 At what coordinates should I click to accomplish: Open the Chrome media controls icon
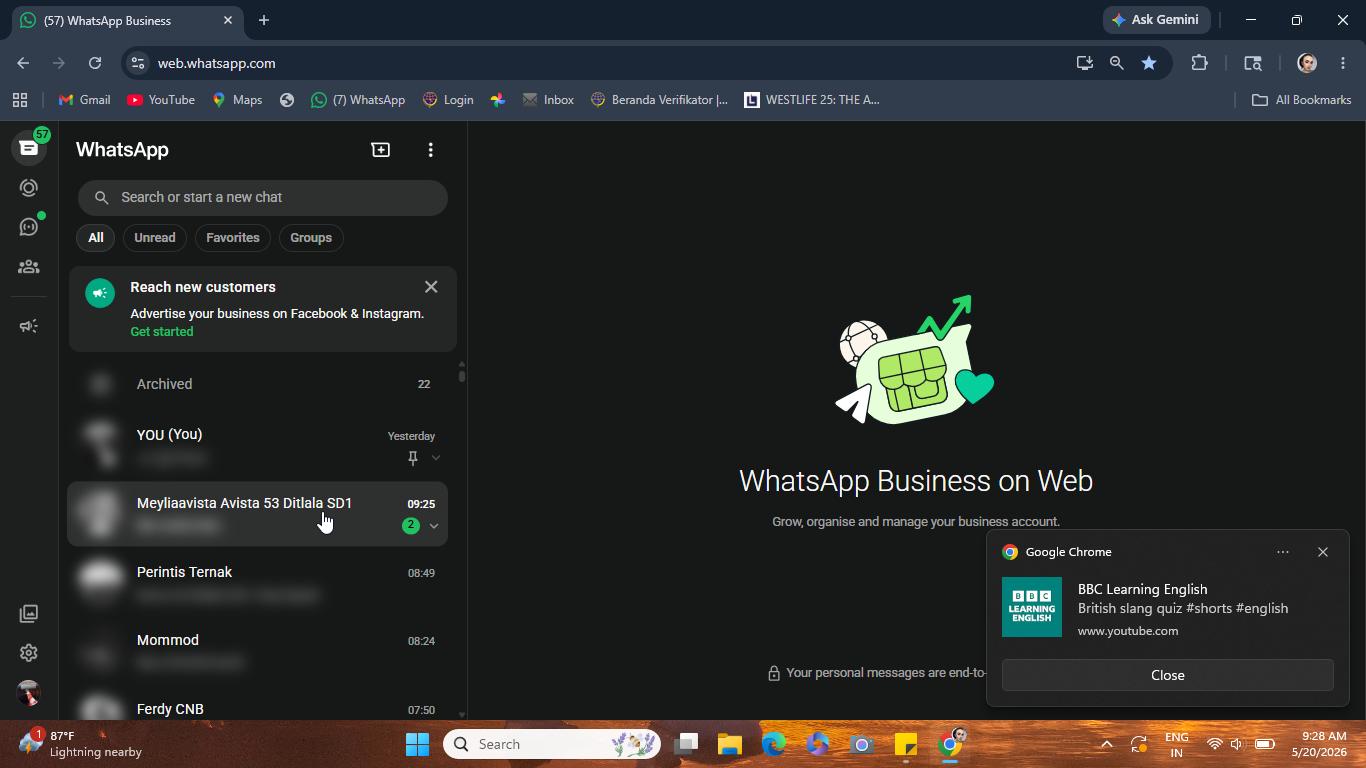(x=1253, y=63)
